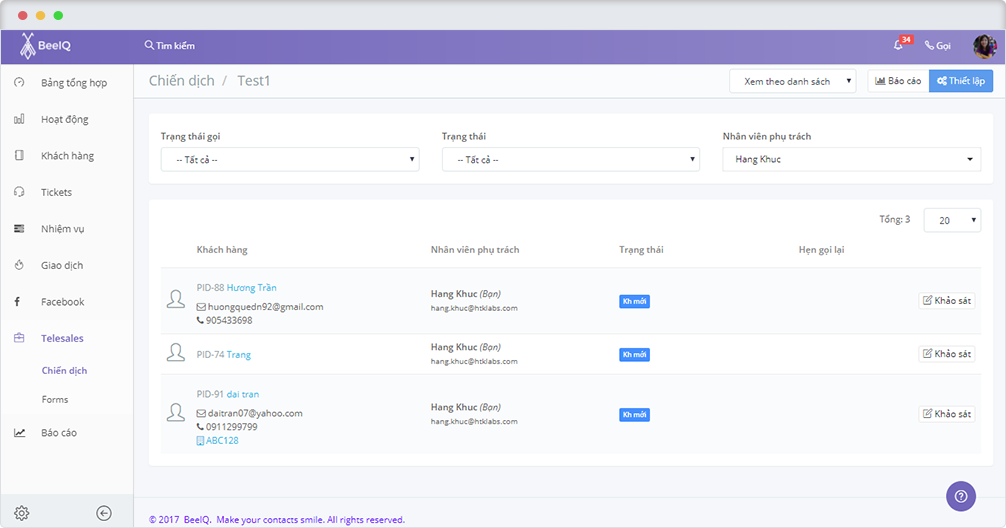Open the Facebook sidebar item
1006x528 pixels.
pyautogui.click(x=62, y=302)
